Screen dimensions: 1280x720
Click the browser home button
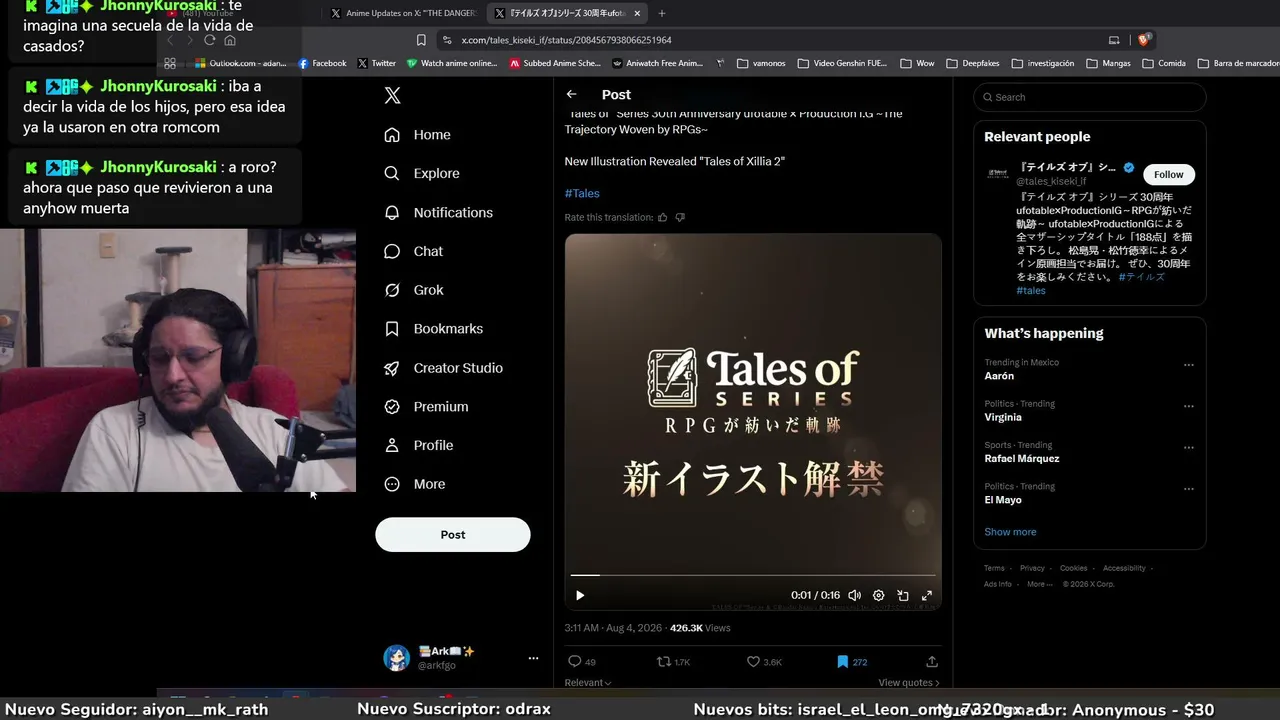tap(230, 40)
